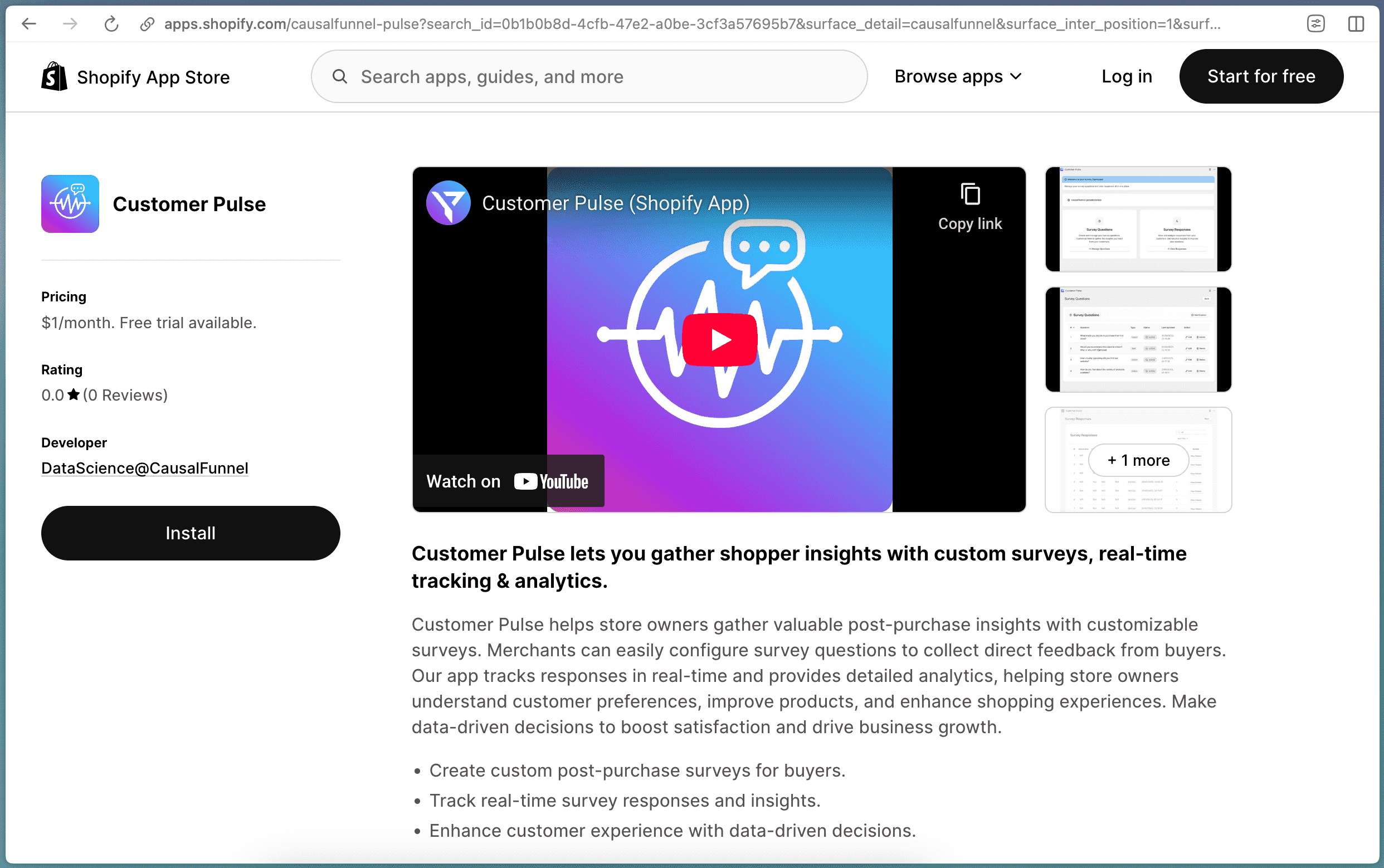This screenshot has width=1384, height=868.
Task: Click inside the apps search field
Action: coord(574,76)
